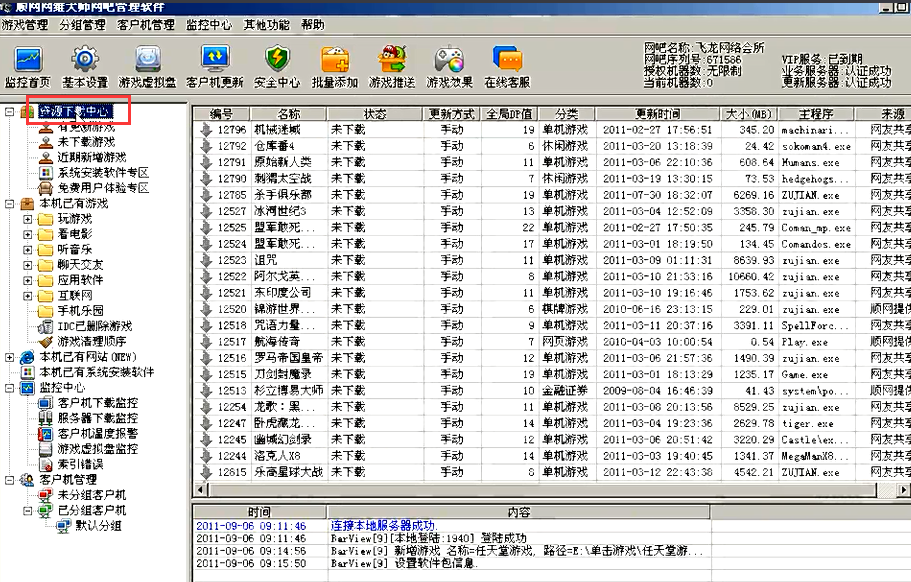Sort by 全局DP值 column header
This screenshot has height=582, width=911.
510,114
